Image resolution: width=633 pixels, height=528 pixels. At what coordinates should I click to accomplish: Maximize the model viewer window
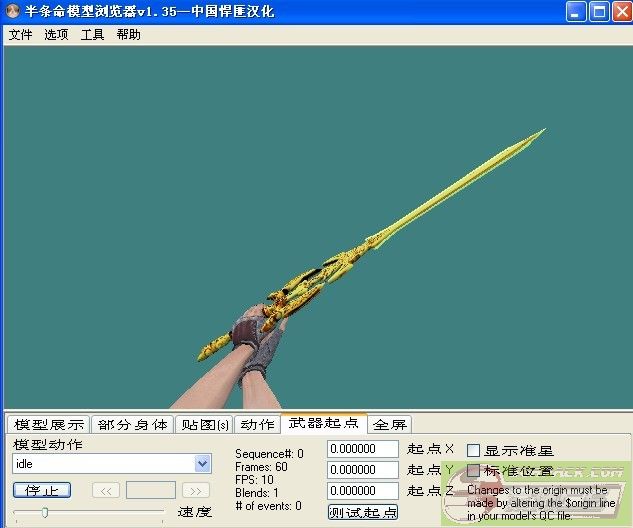tap(599, 11)
